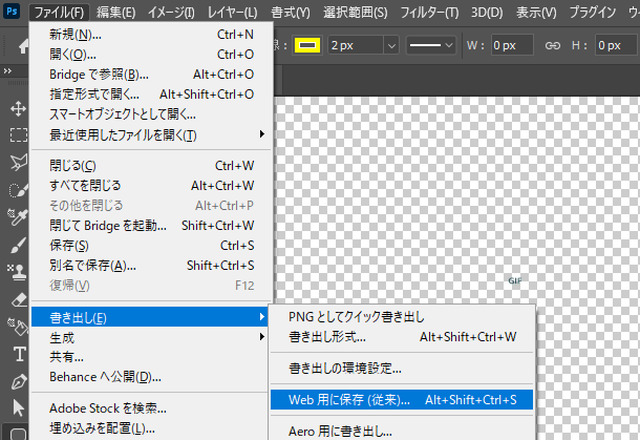Choose Behance へ公開(D)... entry
The height and width of the screenshot is (440, 640).
pyautogui.click(x=151, y=377)
